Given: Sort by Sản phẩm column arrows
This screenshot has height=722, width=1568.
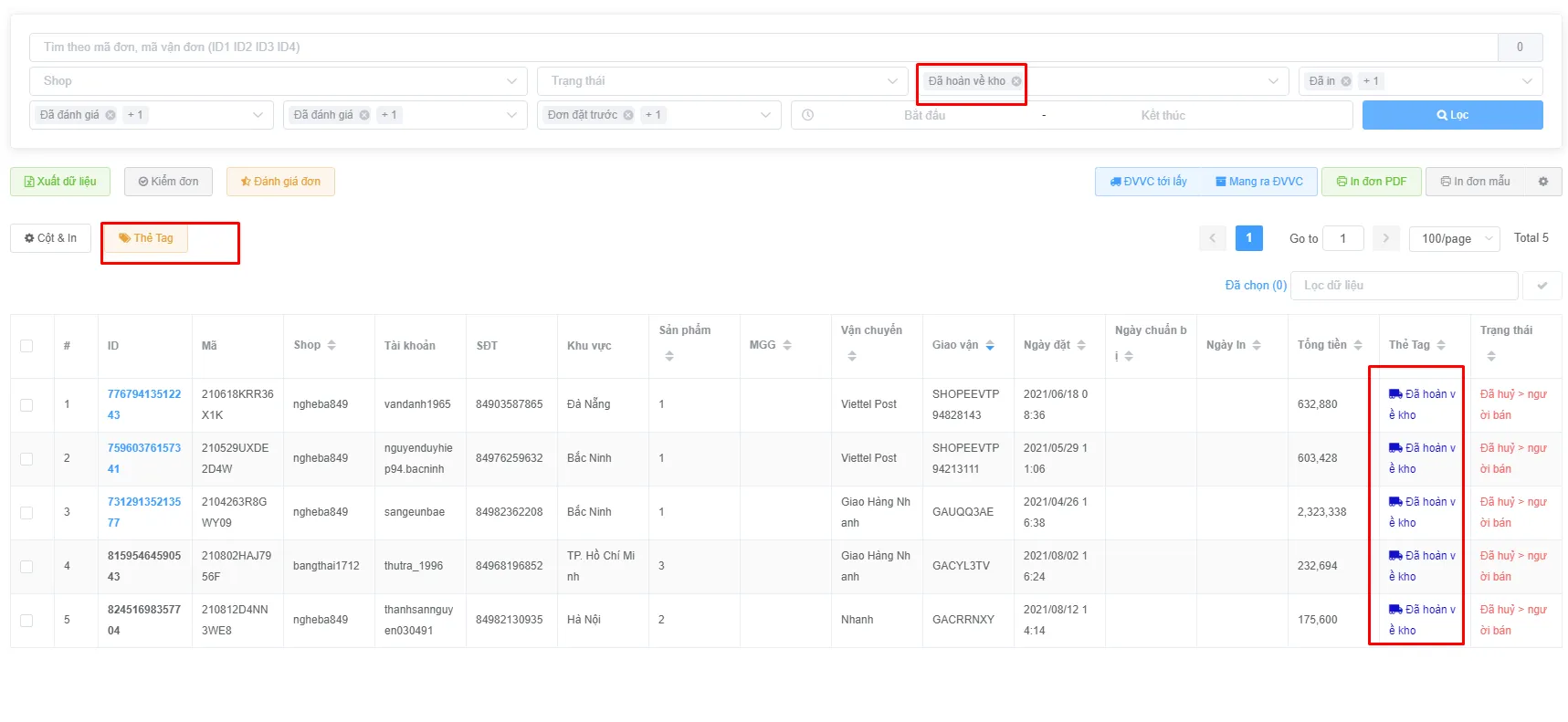Looking at the screenshot, I should [x=669, y=356].
